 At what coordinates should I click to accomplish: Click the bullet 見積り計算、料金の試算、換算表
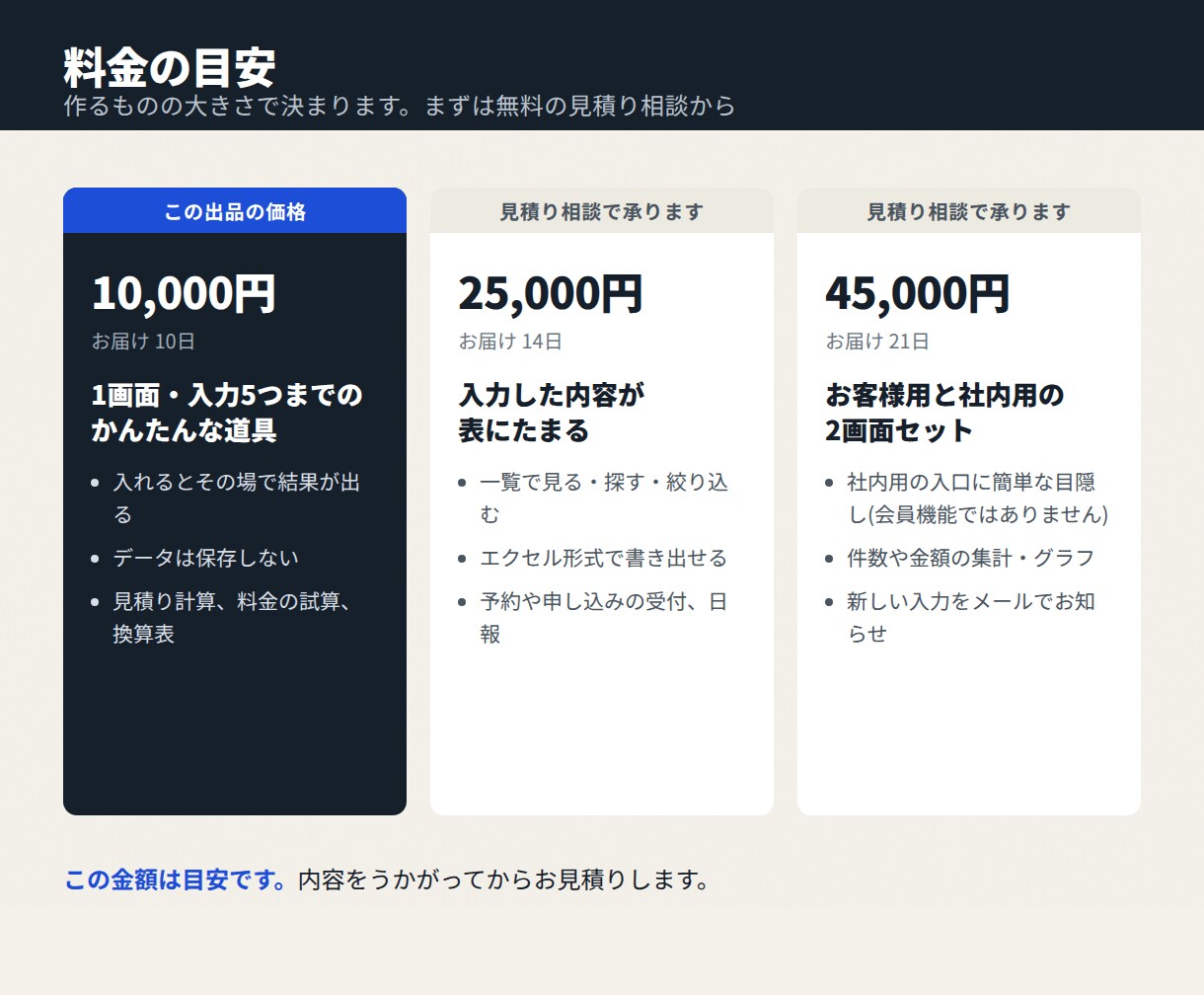point(232,617)
